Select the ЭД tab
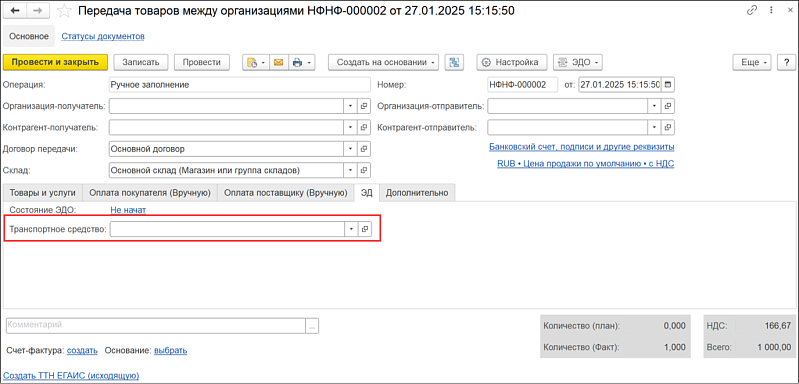 pyautogui.click(x=366, y=193)
